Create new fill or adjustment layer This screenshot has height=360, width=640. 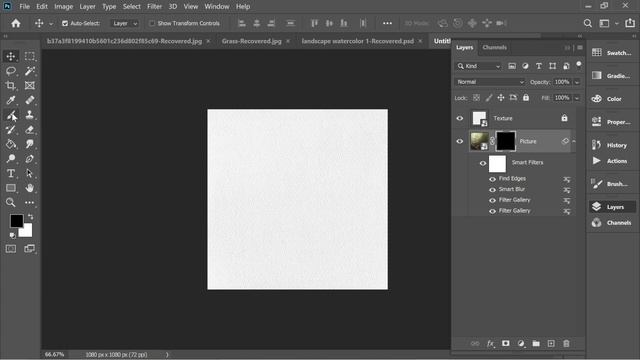[521, 344]
